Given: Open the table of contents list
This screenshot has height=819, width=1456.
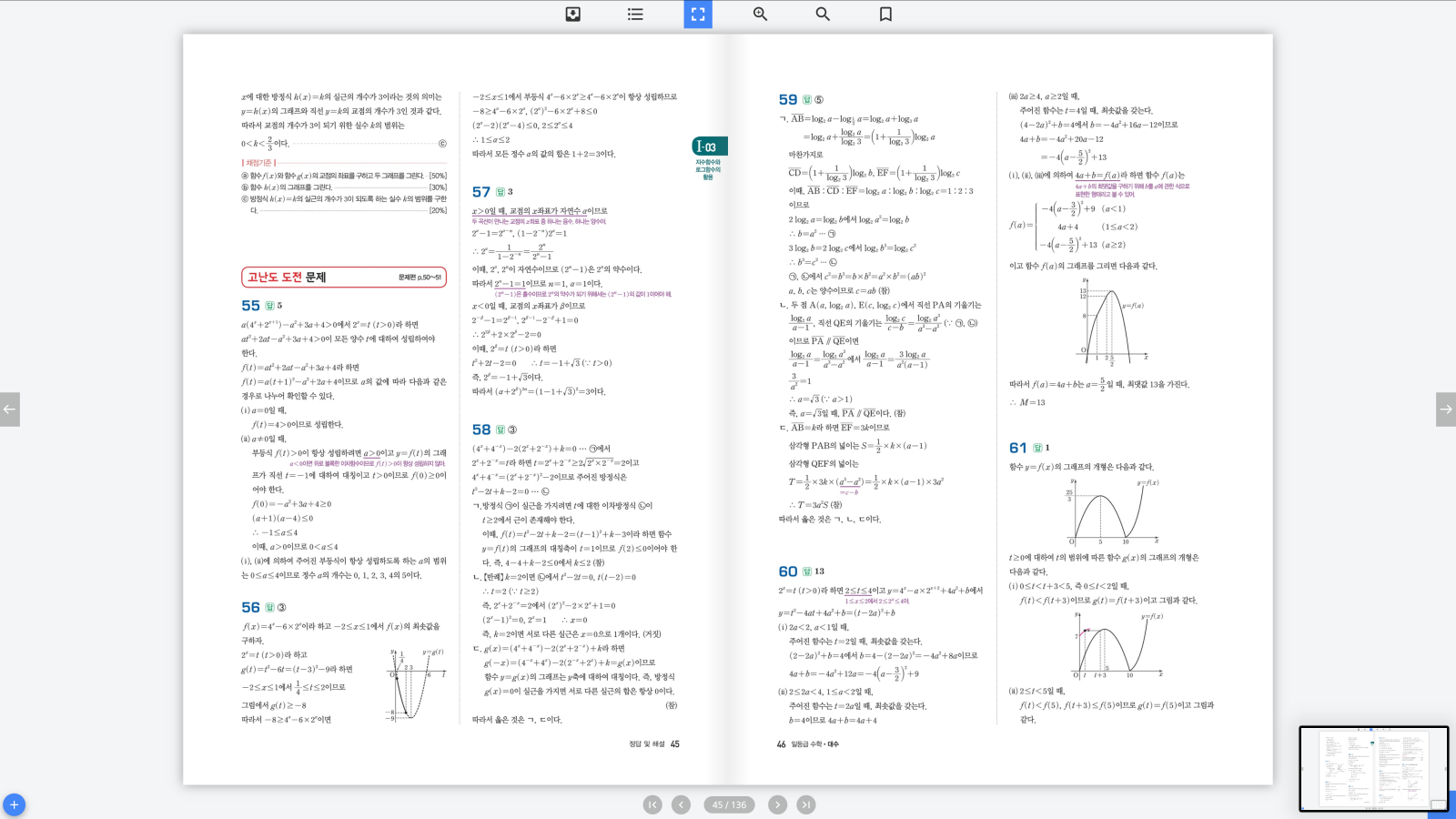Looking at the screenshot, I should pos(635,14).
